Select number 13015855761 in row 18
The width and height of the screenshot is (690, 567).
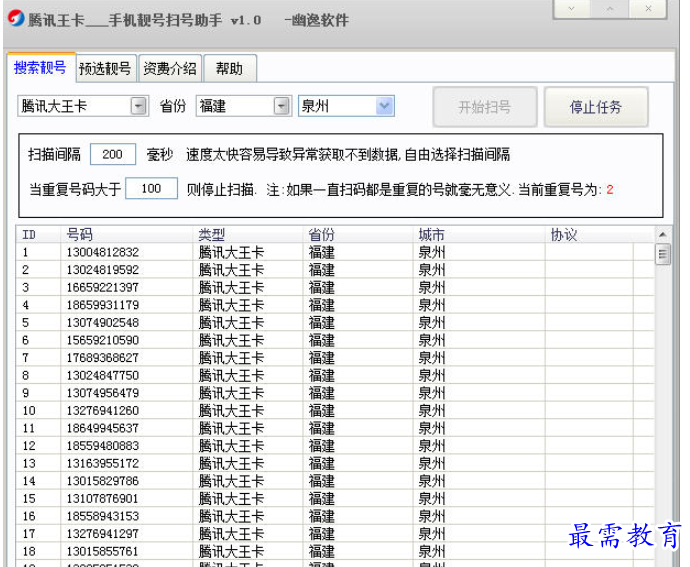coord(103,552)
